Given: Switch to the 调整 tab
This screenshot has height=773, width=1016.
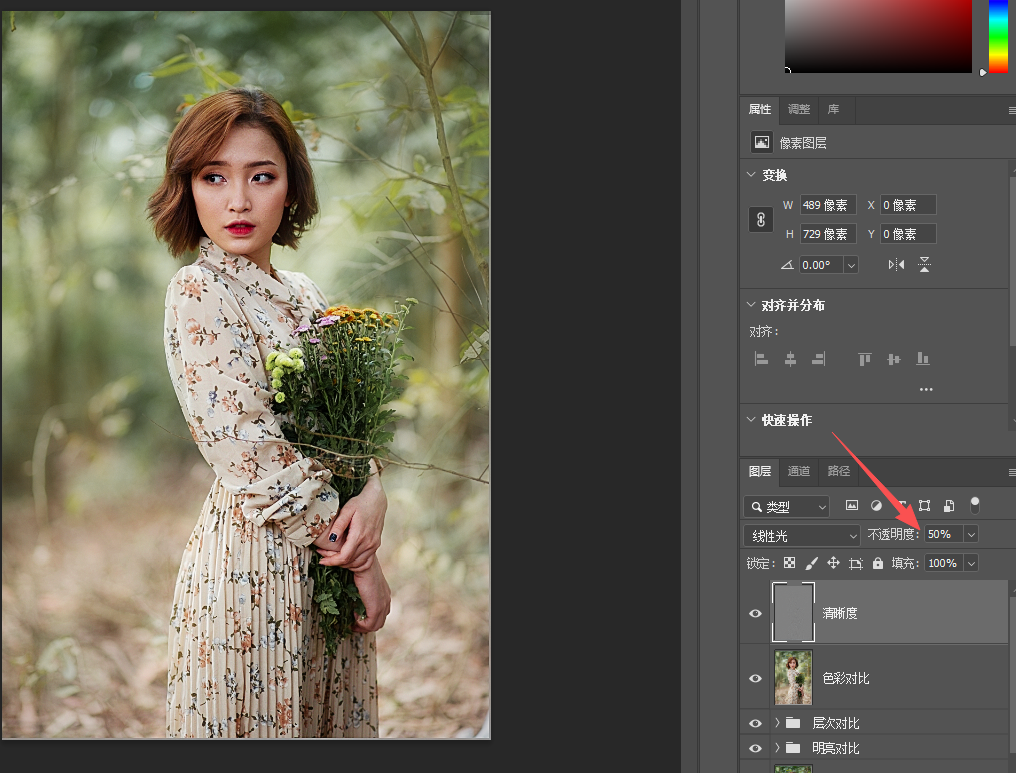Looking at the screenshot, I should click(x=799, y=110).
